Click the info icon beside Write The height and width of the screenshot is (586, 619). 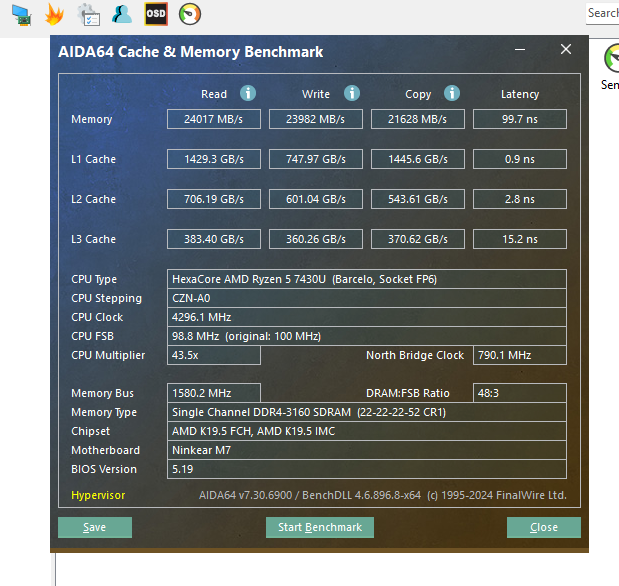352,93
